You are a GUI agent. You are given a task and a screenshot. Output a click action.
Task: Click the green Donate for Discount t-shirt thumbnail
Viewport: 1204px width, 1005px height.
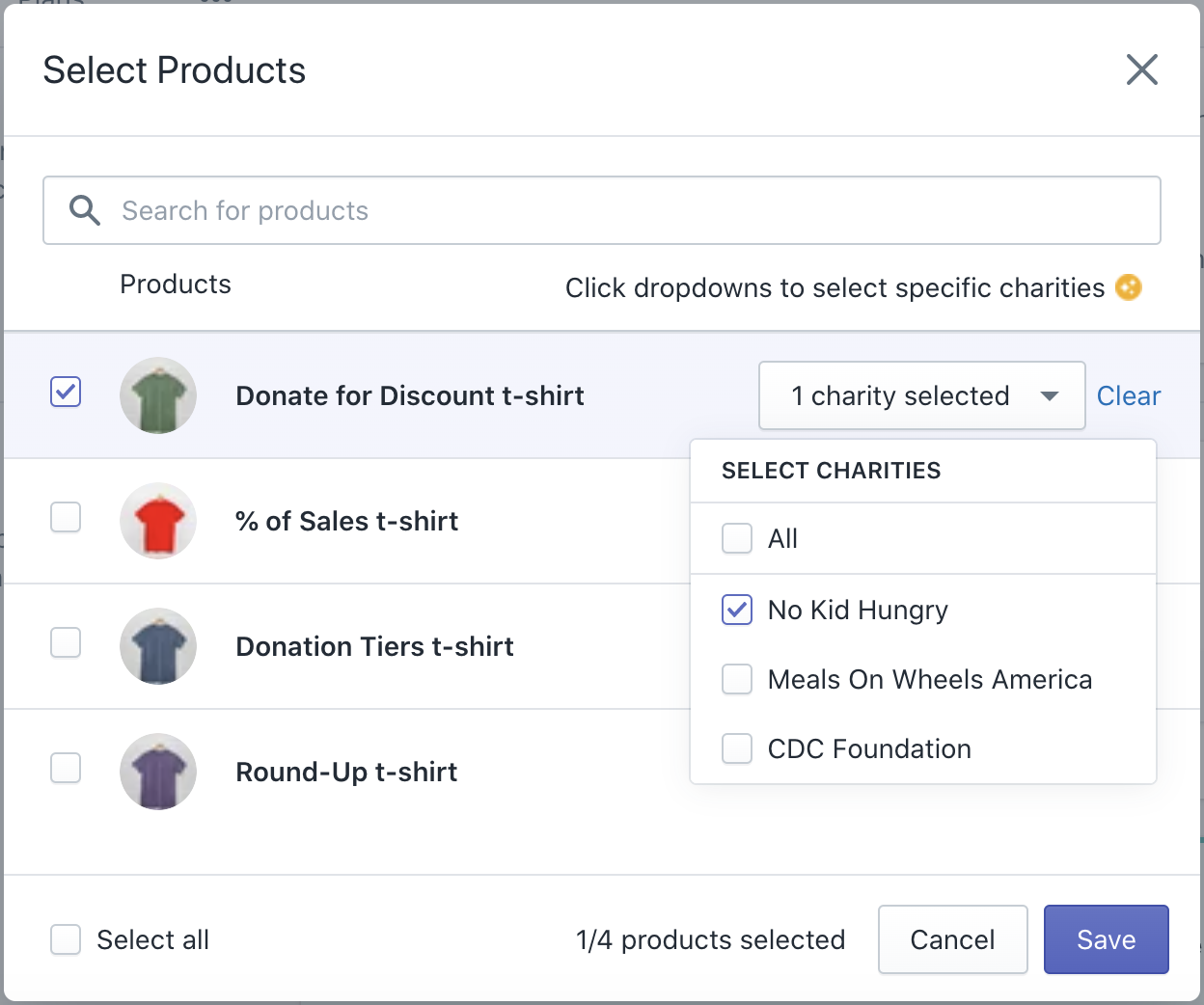click(158, 395)
